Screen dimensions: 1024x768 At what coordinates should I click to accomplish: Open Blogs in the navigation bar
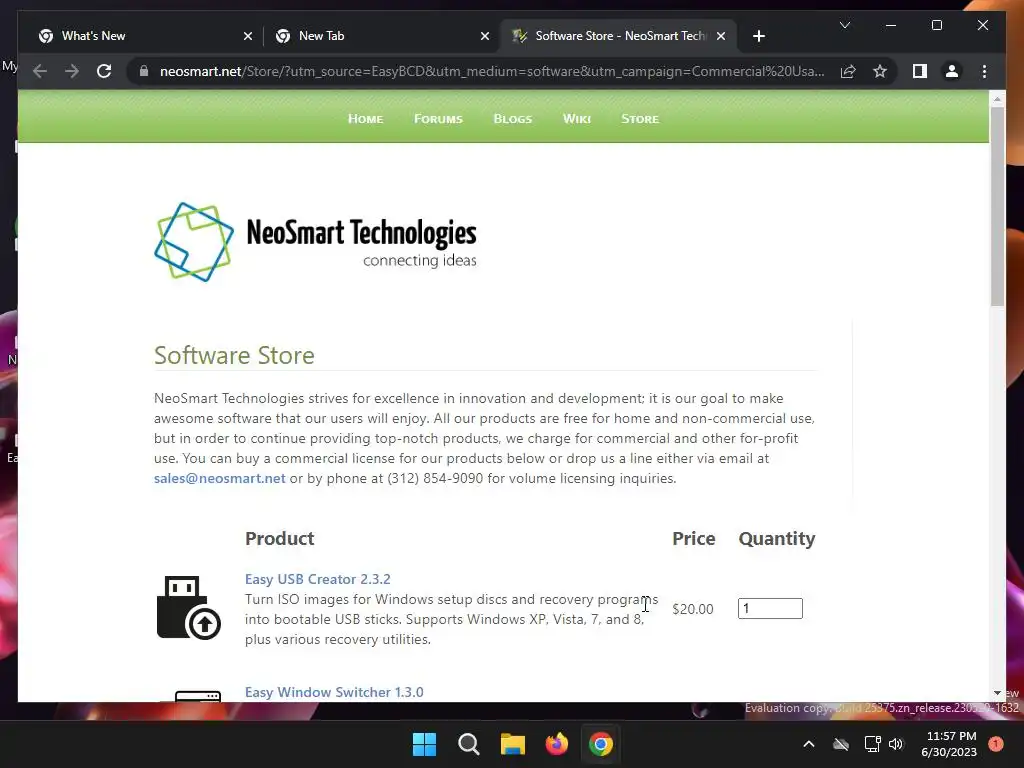pos(513,119)
